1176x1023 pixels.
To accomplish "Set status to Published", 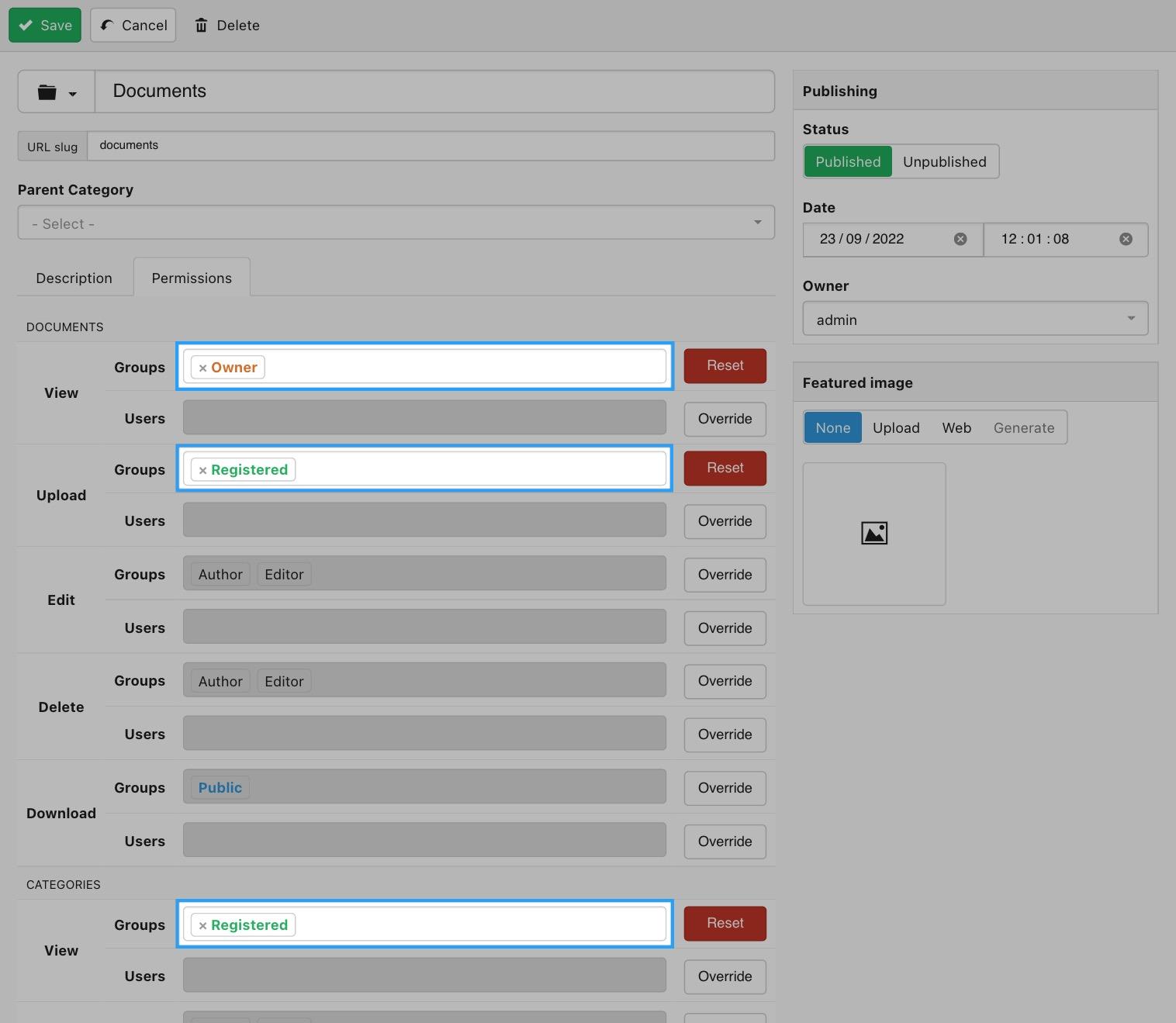I will tap(847, 162).
